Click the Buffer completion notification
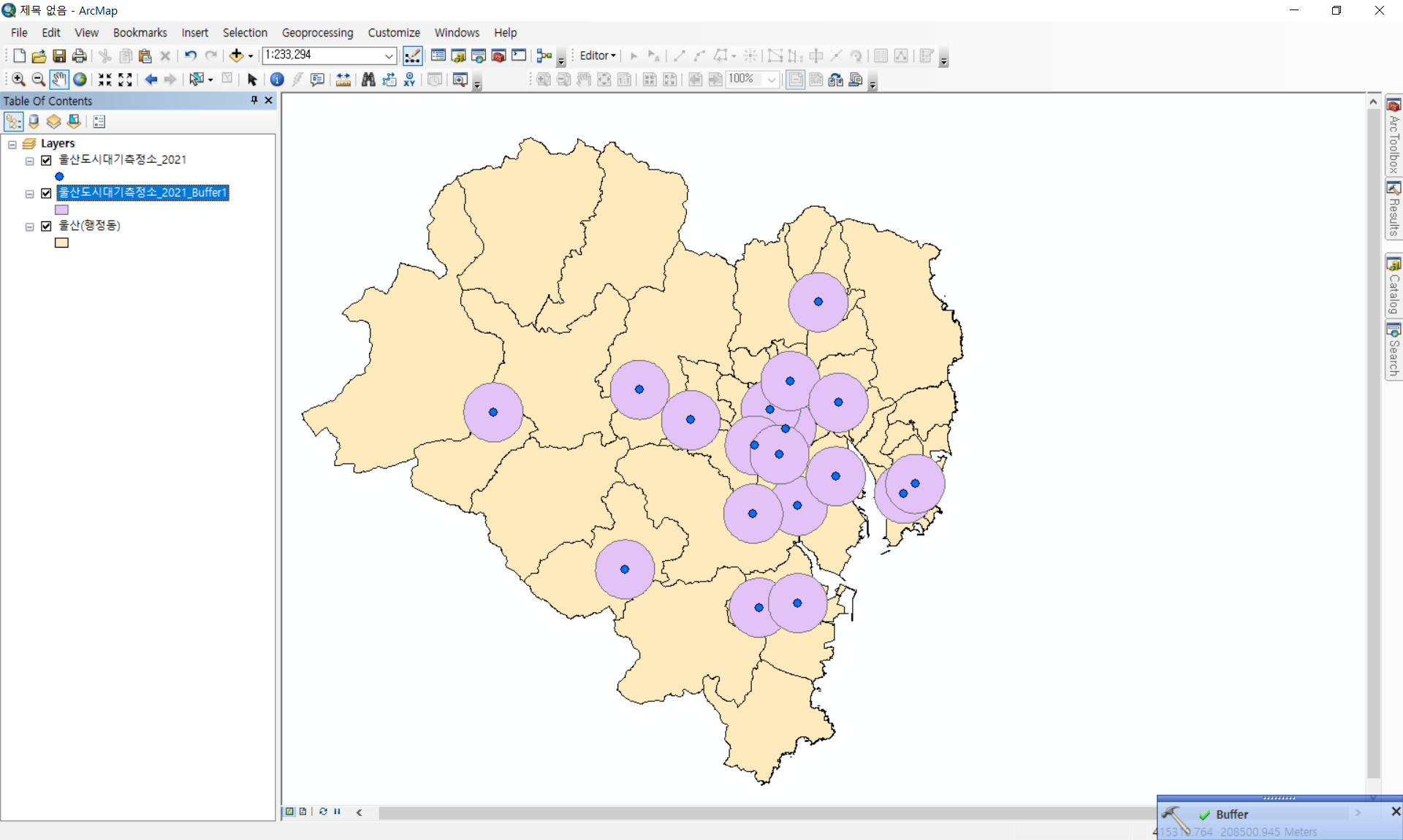 1231,814
